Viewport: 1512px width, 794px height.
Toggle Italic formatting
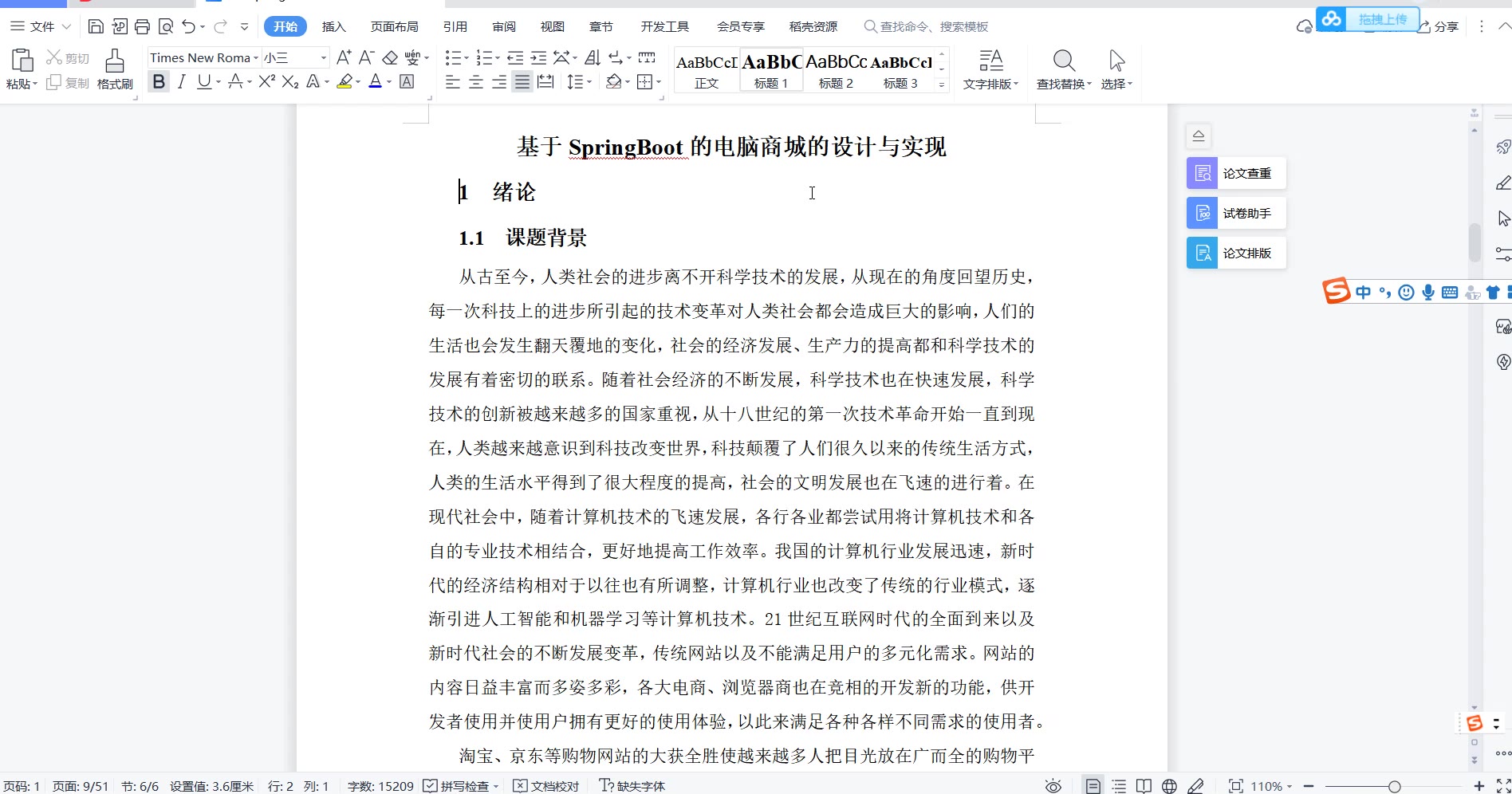click(182, 81)
